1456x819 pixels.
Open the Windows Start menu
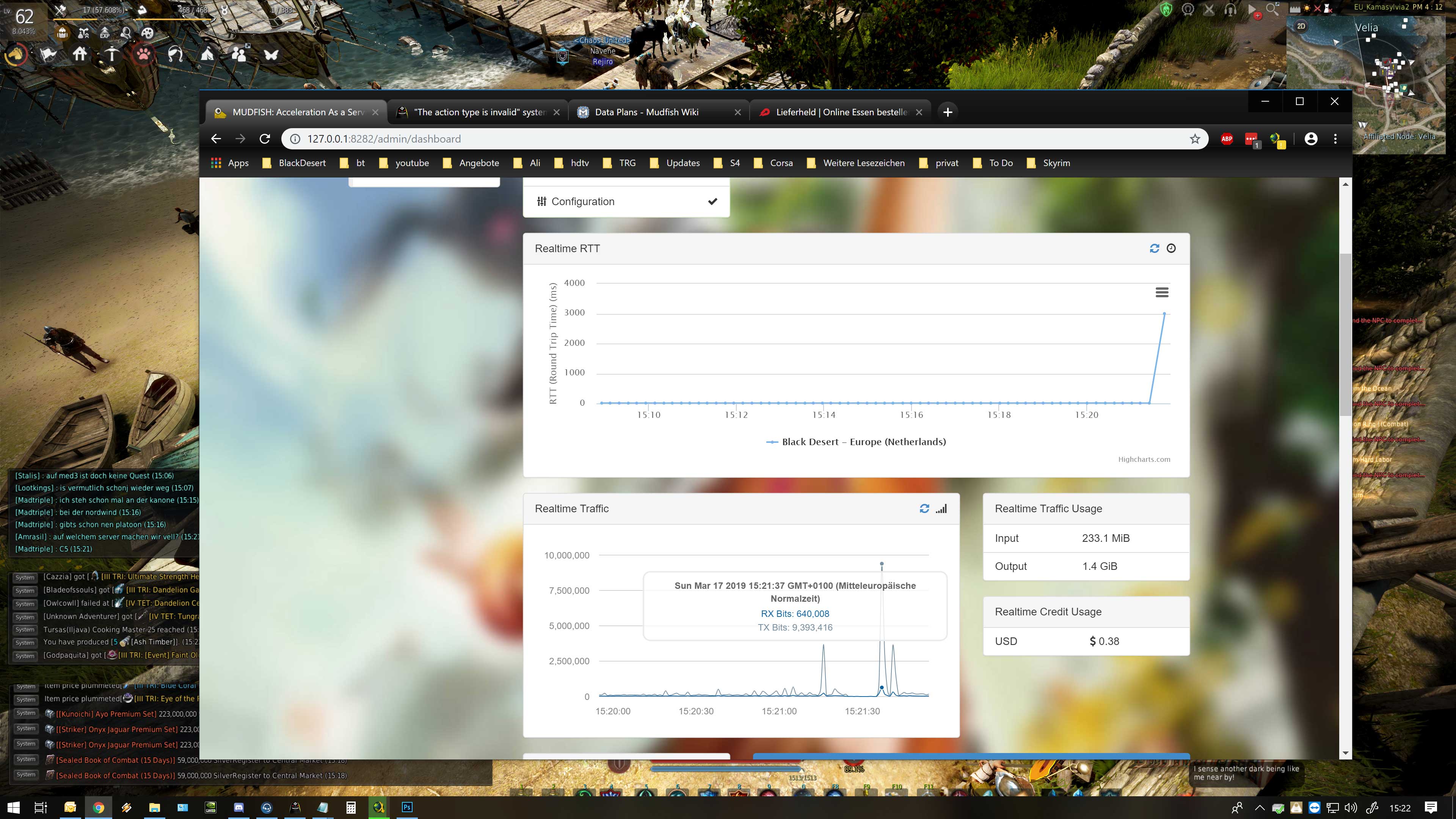14,808
